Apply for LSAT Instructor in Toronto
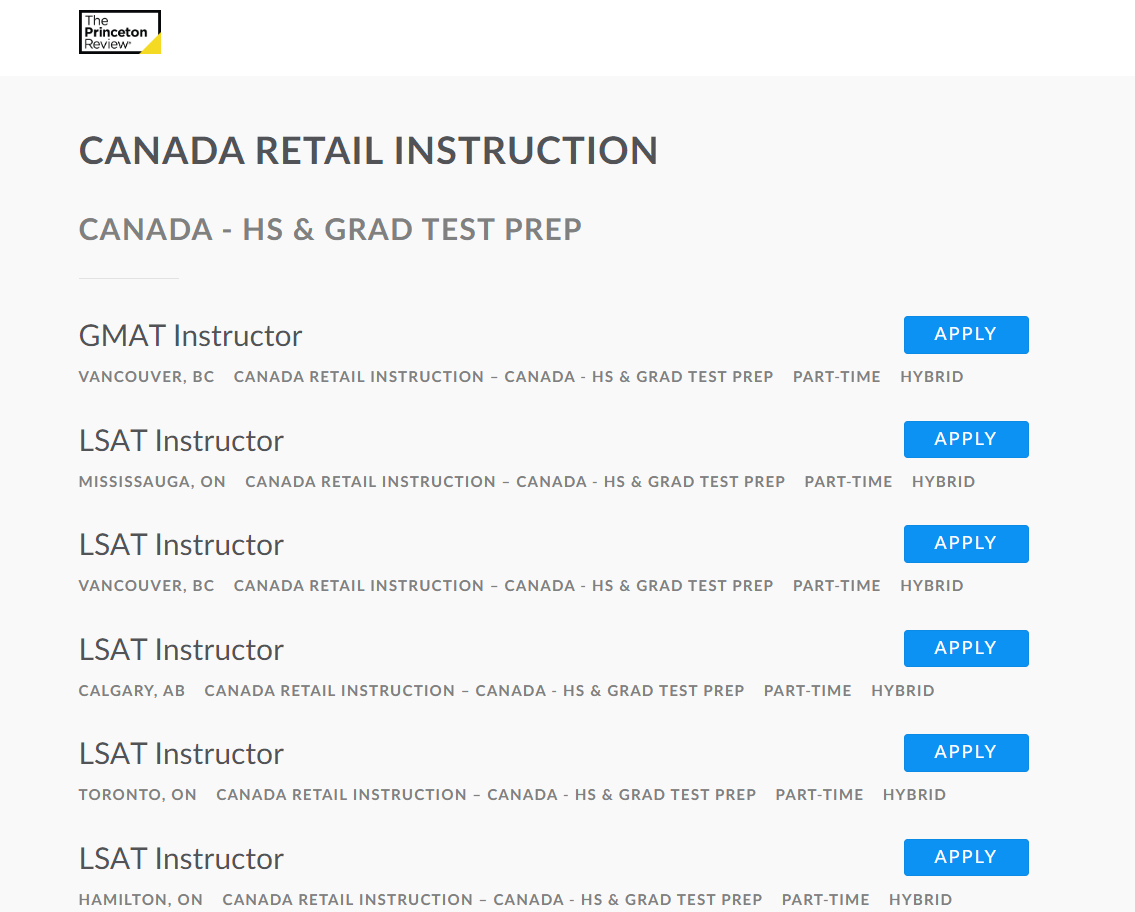The height and width of the screenshot is (912, 1135). 965,753
